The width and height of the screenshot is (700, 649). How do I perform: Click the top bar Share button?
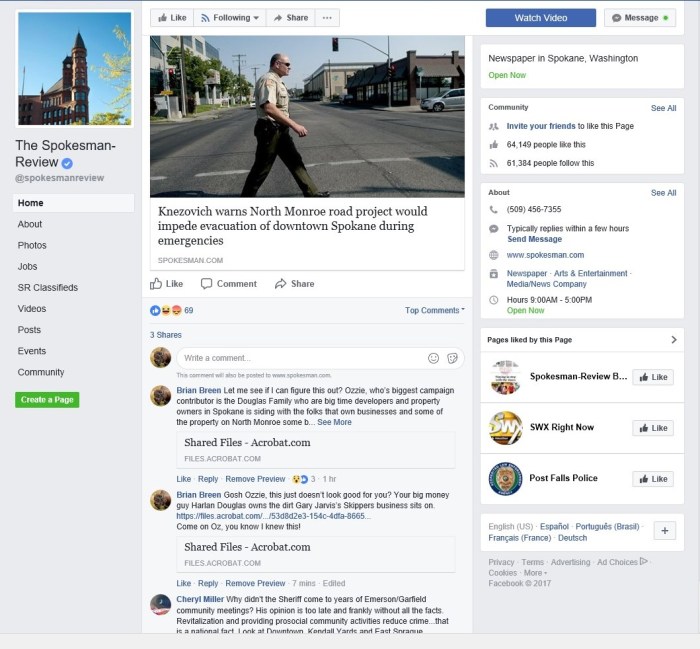291,18
